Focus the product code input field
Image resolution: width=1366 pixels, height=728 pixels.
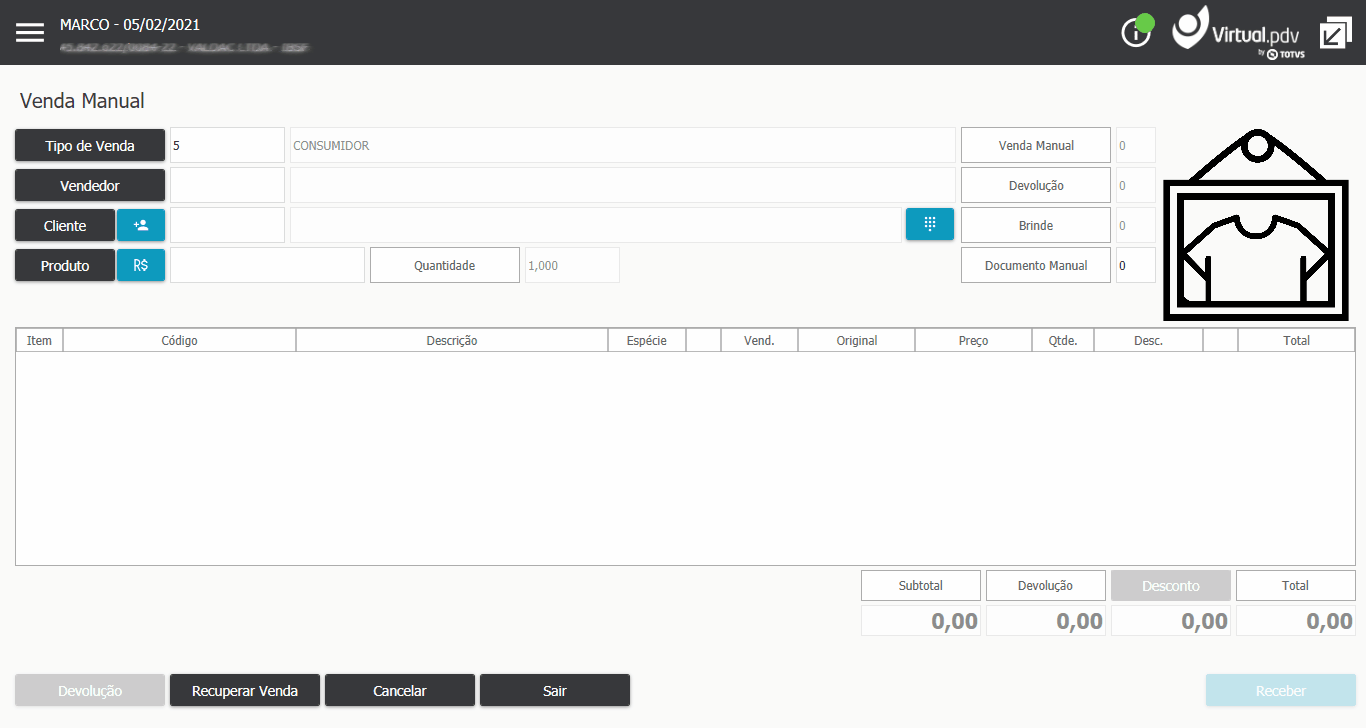tap(267, 265)
